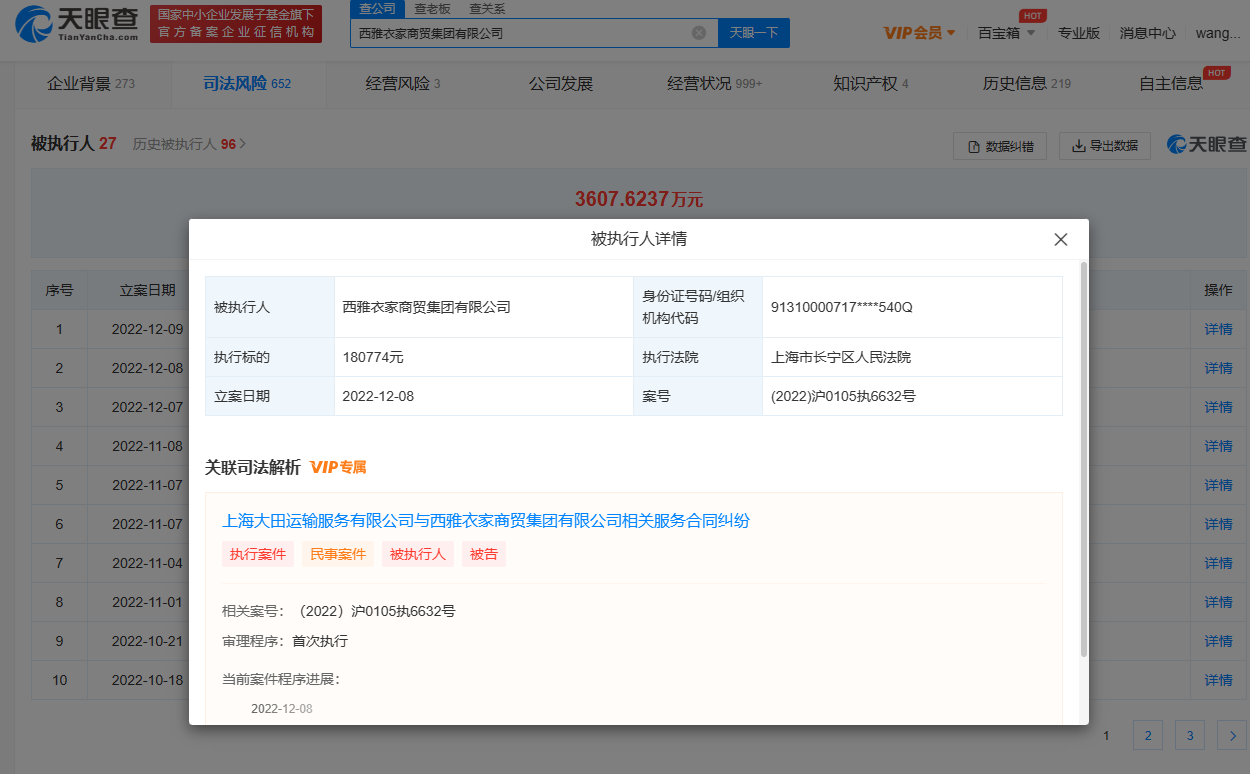Click the 国家中小企业发展子基金 banner
This screenshot has width=1250, height=774.
[x=236, y=23]
